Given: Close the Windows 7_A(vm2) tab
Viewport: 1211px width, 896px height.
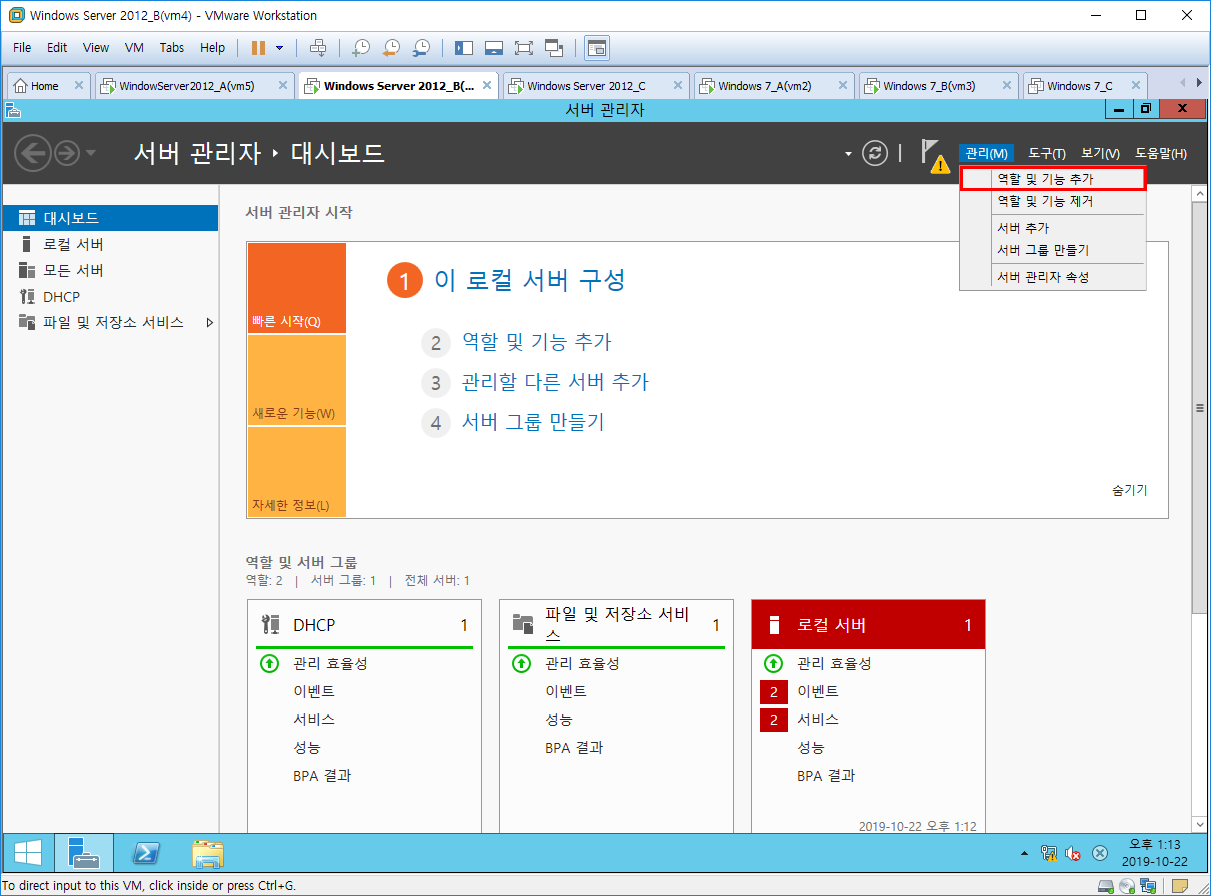Looking at the screenshot, I should click(x=843, y=86).
